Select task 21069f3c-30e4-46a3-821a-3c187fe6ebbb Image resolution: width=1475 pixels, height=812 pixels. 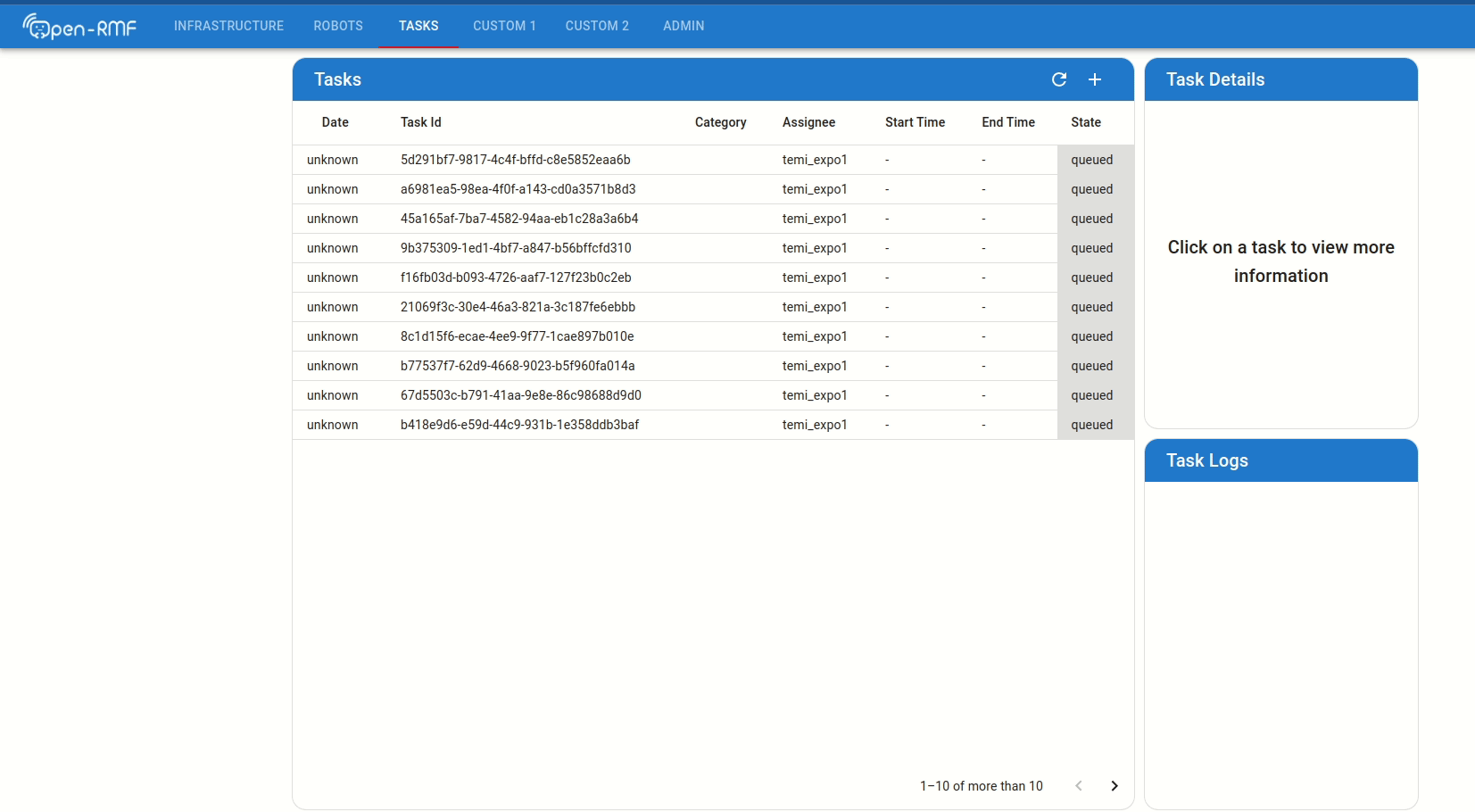(713, 307)
